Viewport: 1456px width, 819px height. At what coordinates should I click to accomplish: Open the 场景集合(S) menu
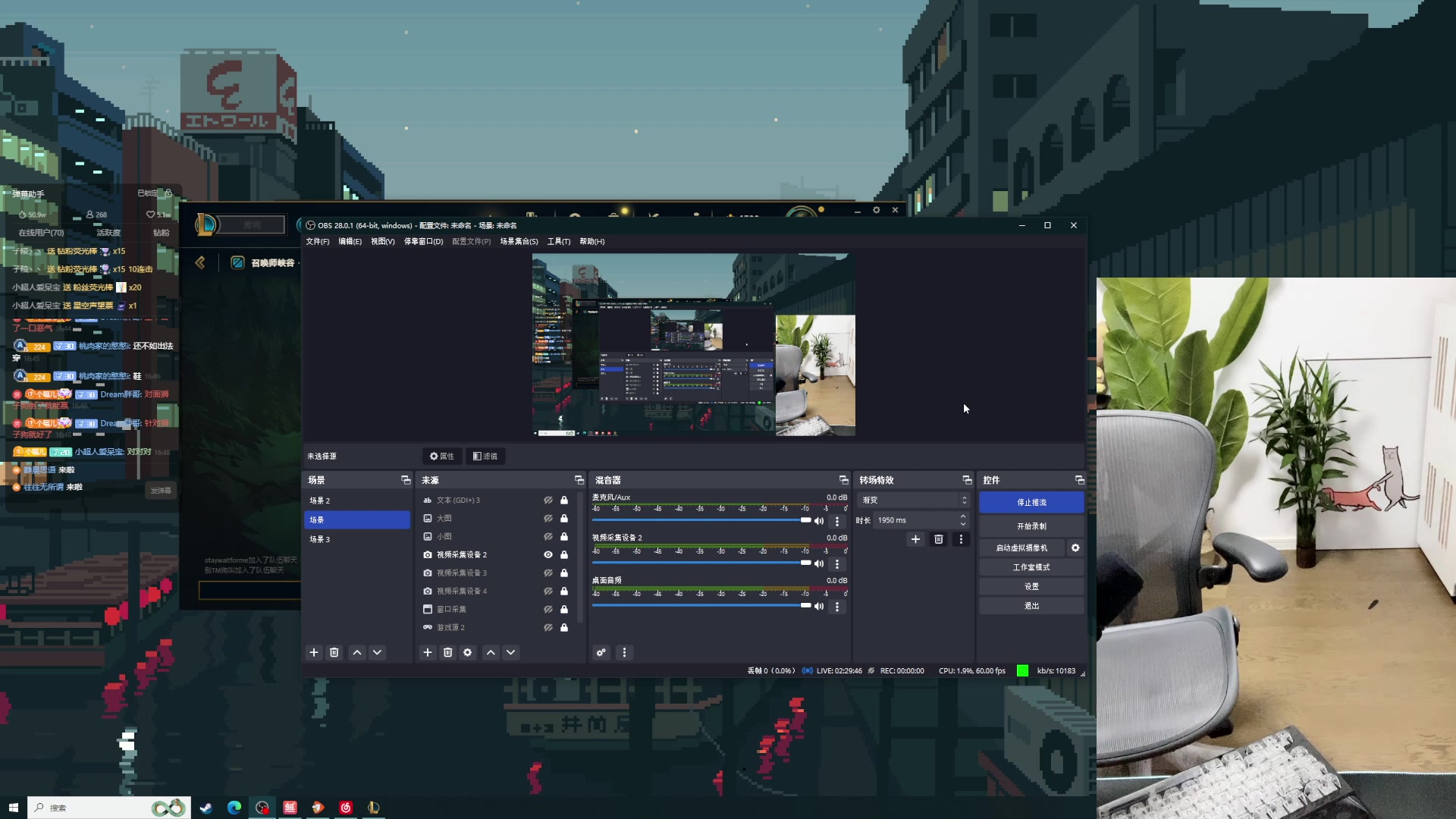click(x=519, y=241)
